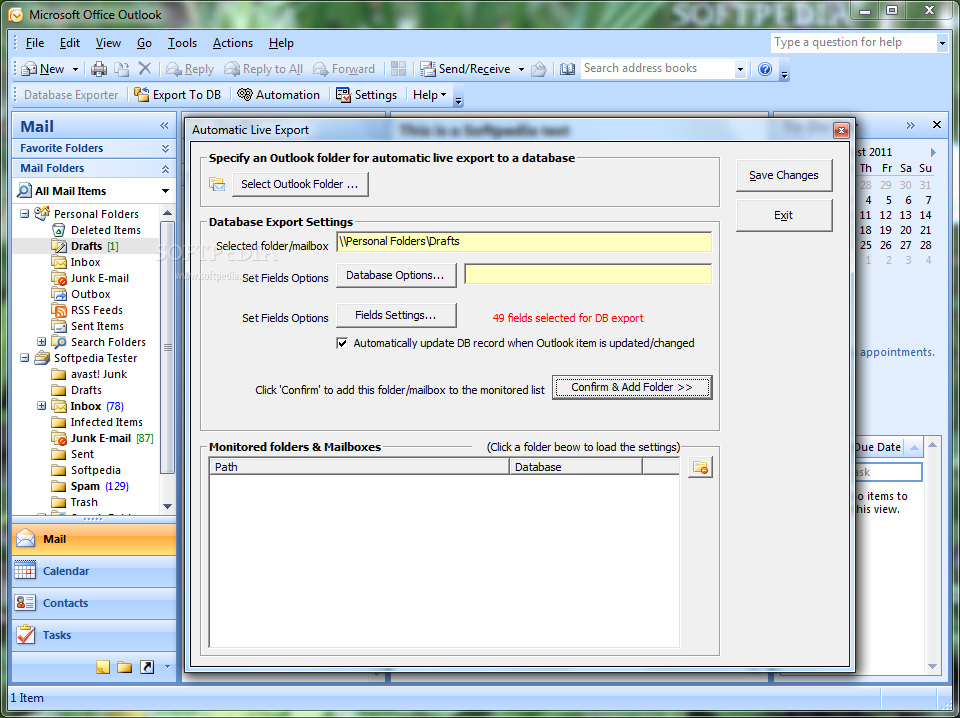Toggle automatically update DB record checkbox

point(342,343)
